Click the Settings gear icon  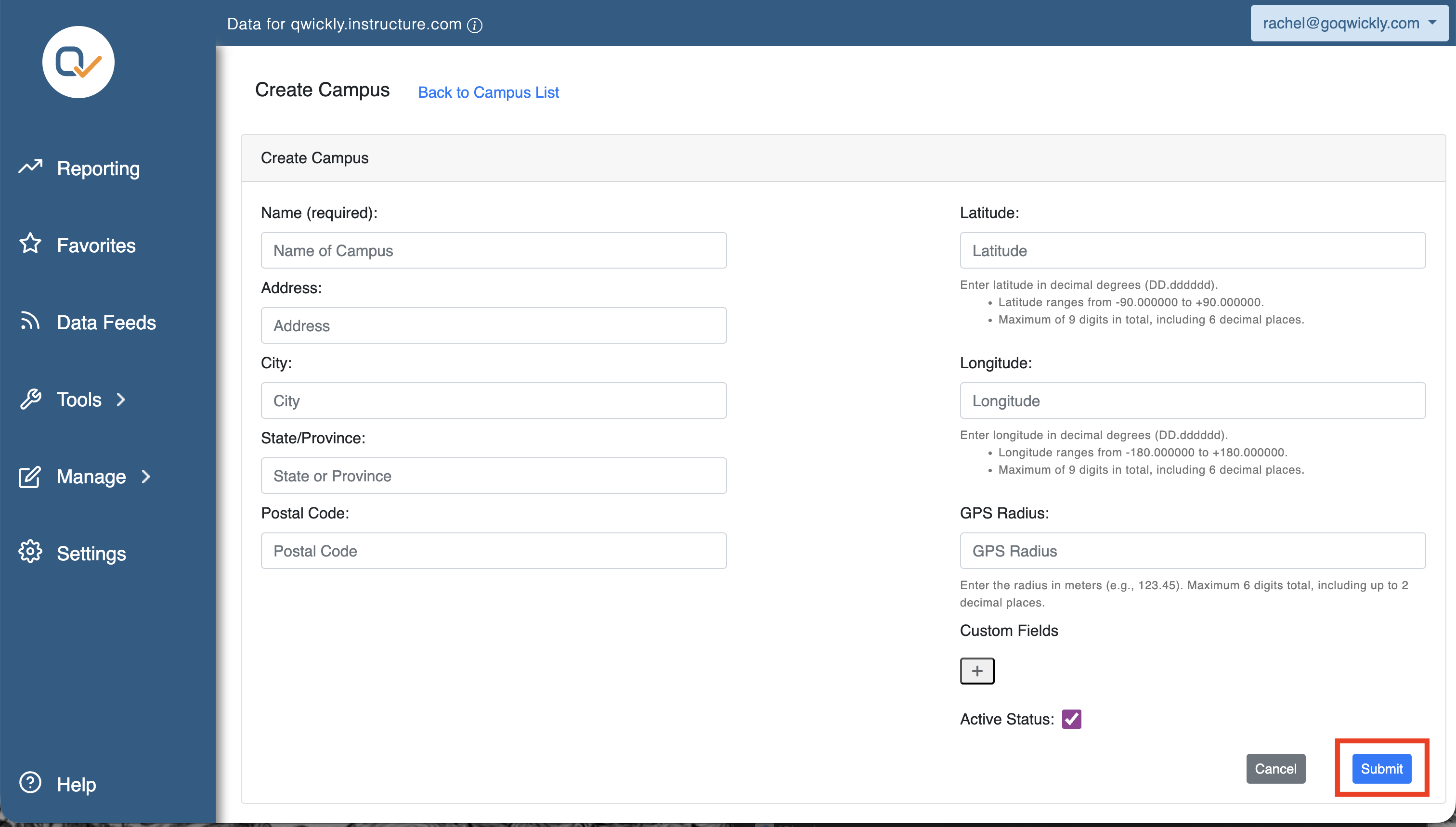tap(30, 552)
